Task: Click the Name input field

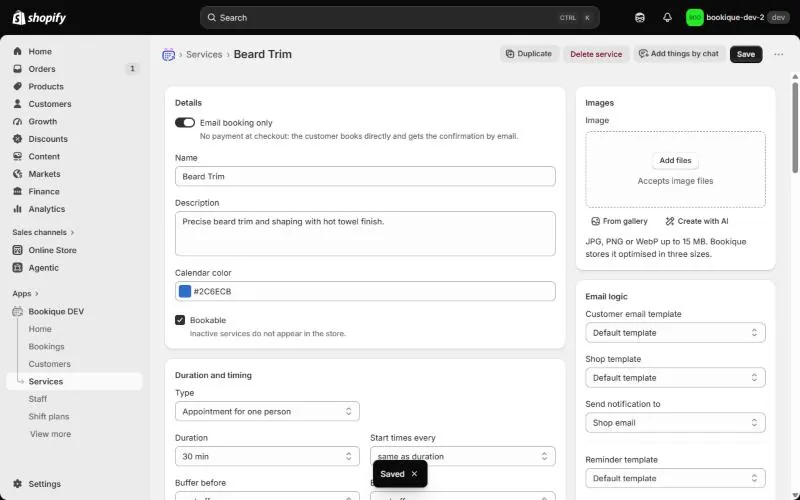Action: coord(365,176)
